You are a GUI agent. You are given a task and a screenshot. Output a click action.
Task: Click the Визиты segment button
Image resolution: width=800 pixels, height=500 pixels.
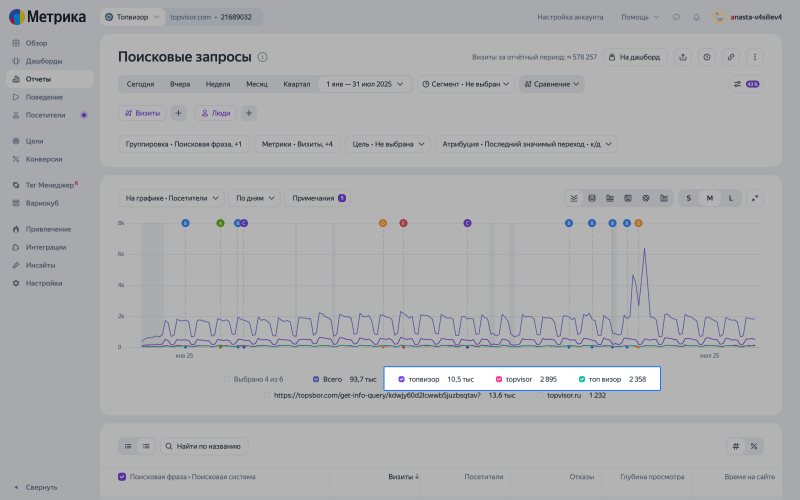(142, 113)
